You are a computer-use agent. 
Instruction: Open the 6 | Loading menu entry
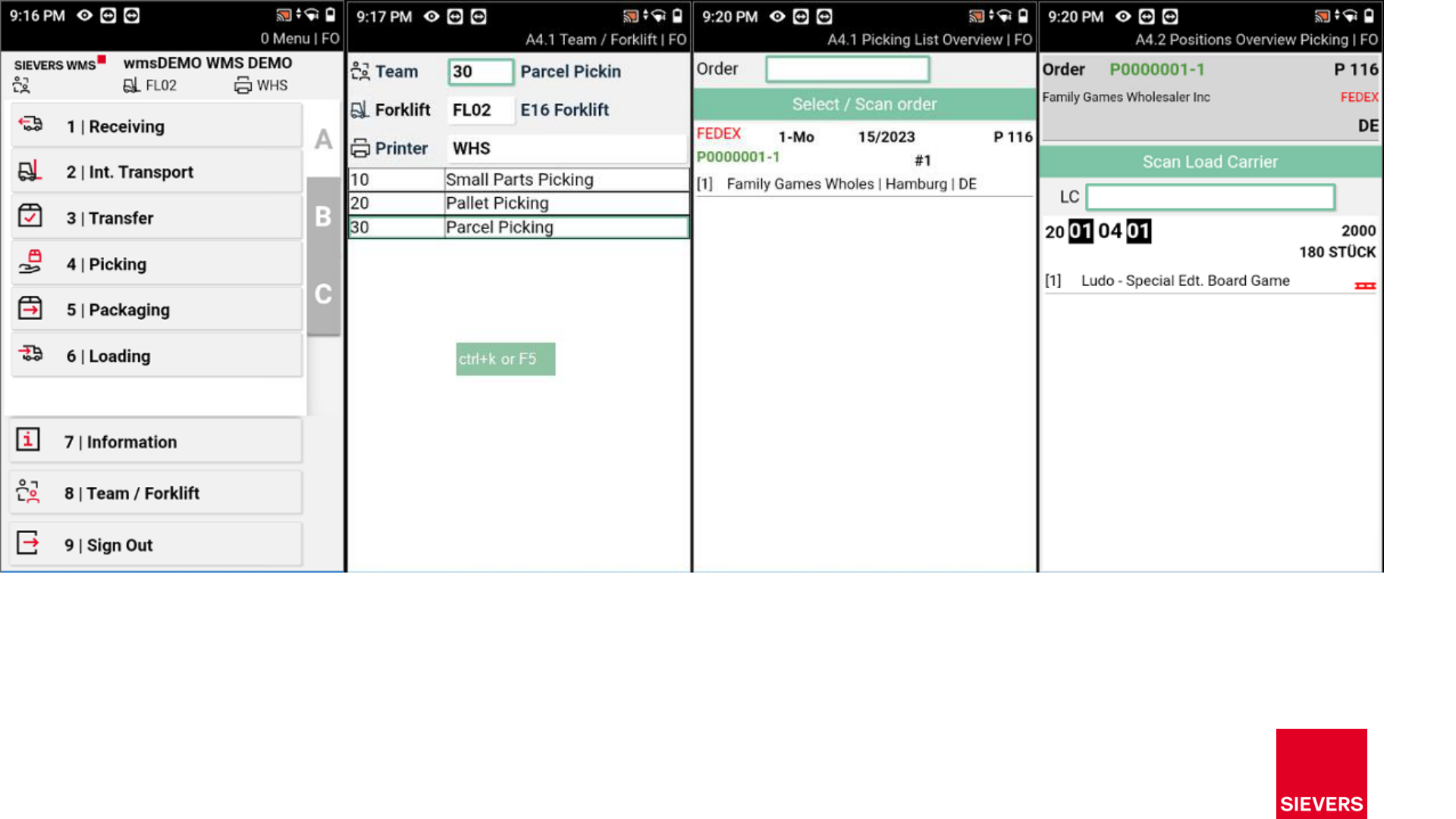157,356
